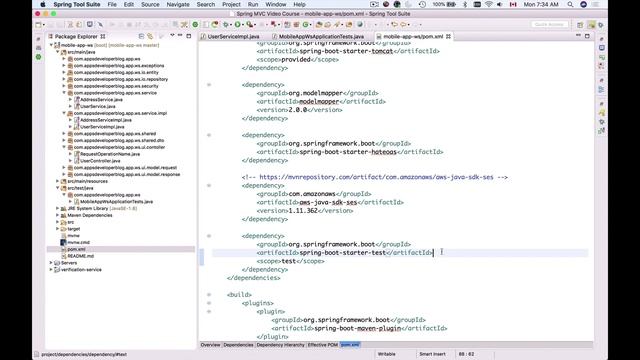The width and height of the screenshot is (640, 360).
Task: Open Package Explorer View Menu dropdown
Action: [x=172, y=36]
